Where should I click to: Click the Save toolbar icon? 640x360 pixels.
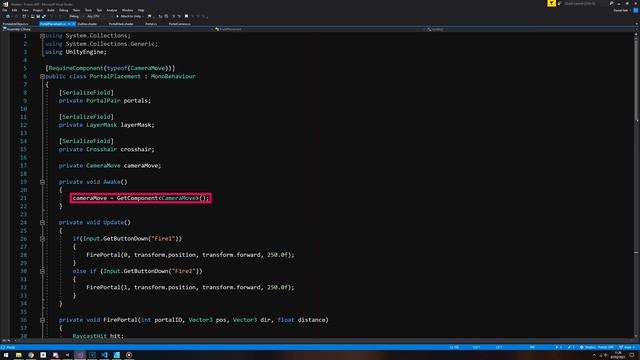pos(38,16)
